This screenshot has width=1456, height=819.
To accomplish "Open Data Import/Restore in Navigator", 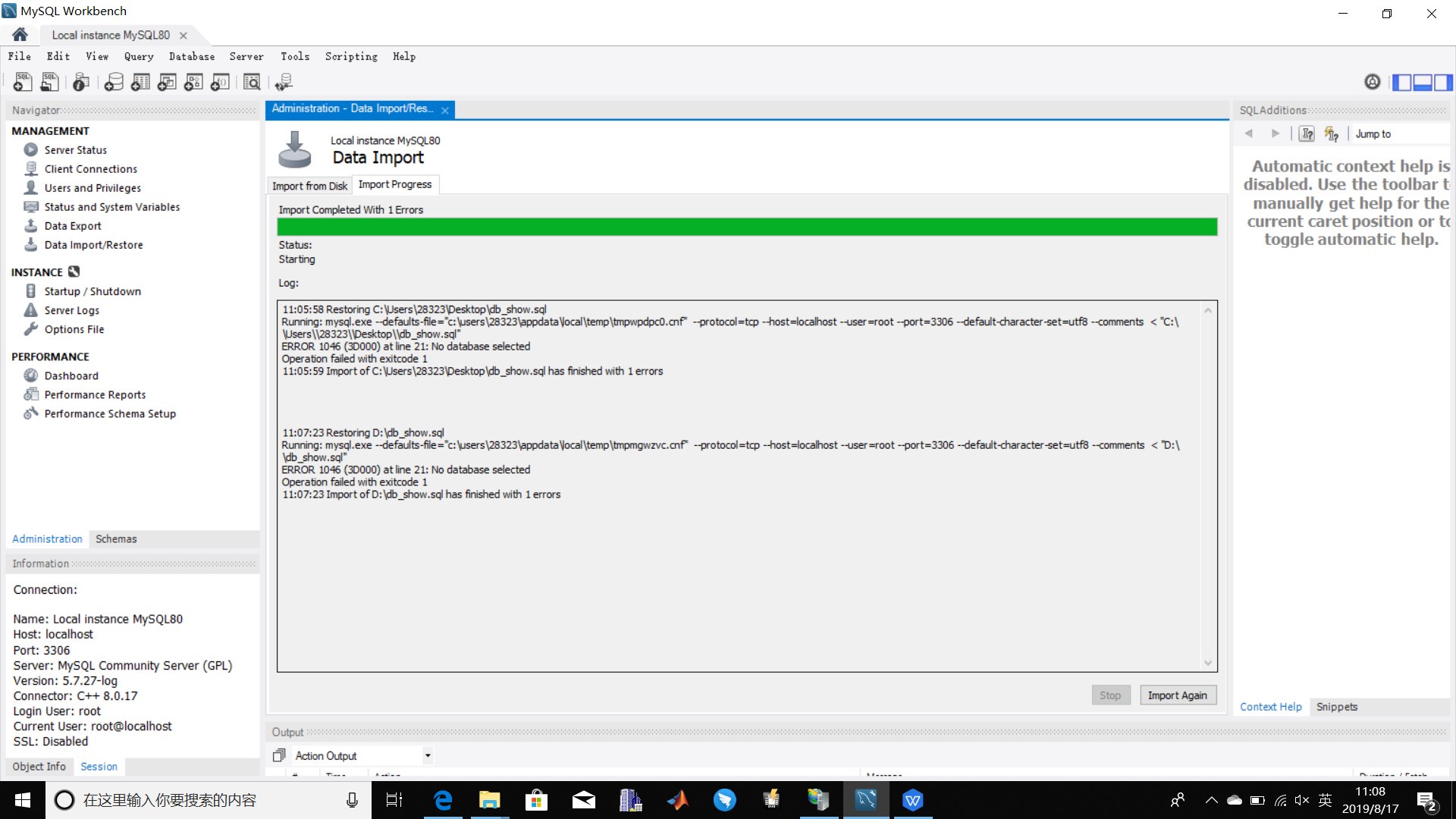I will pos(93,245).
